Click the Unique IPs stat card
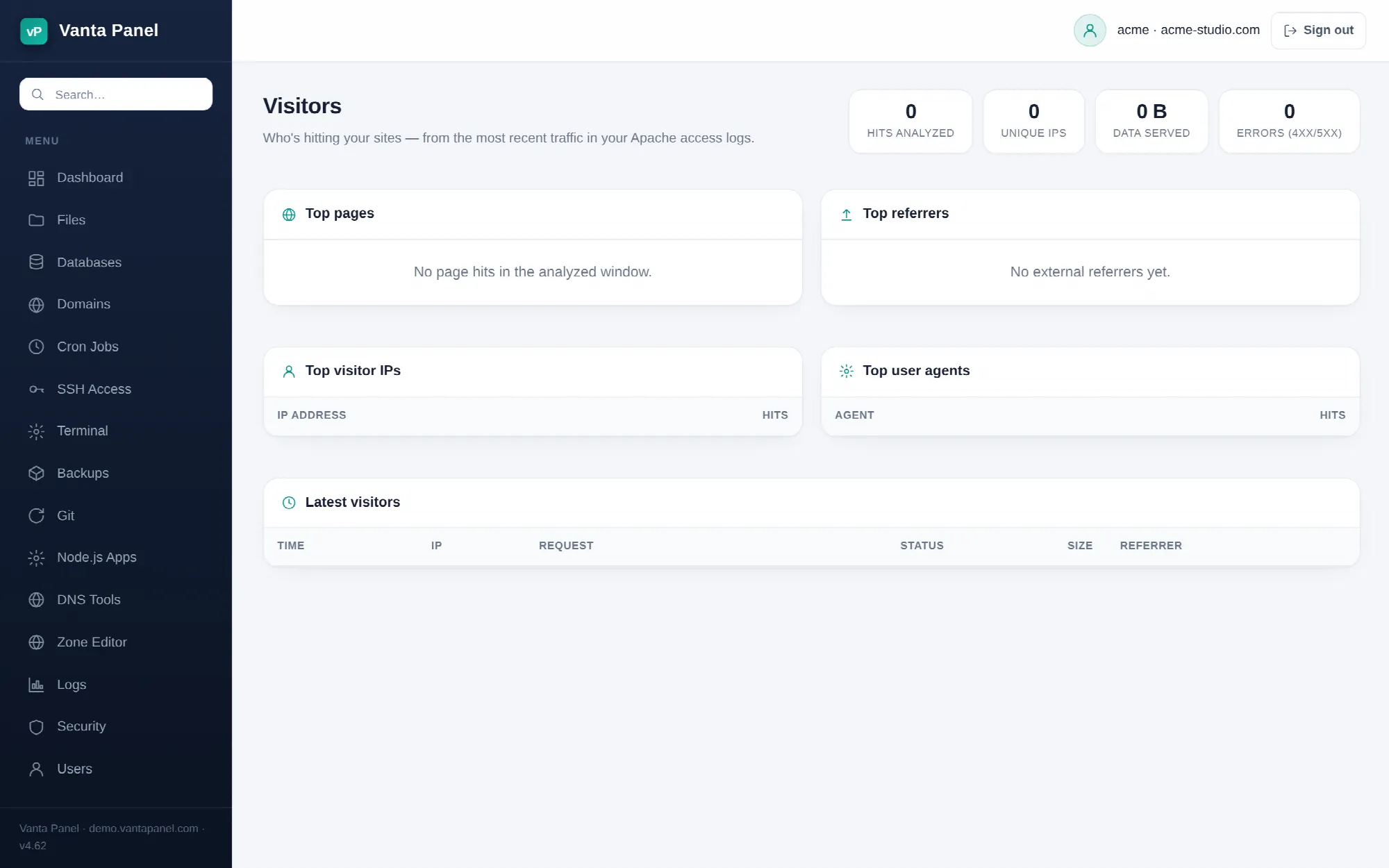 pyautogui.click(x=1033, y=122)
